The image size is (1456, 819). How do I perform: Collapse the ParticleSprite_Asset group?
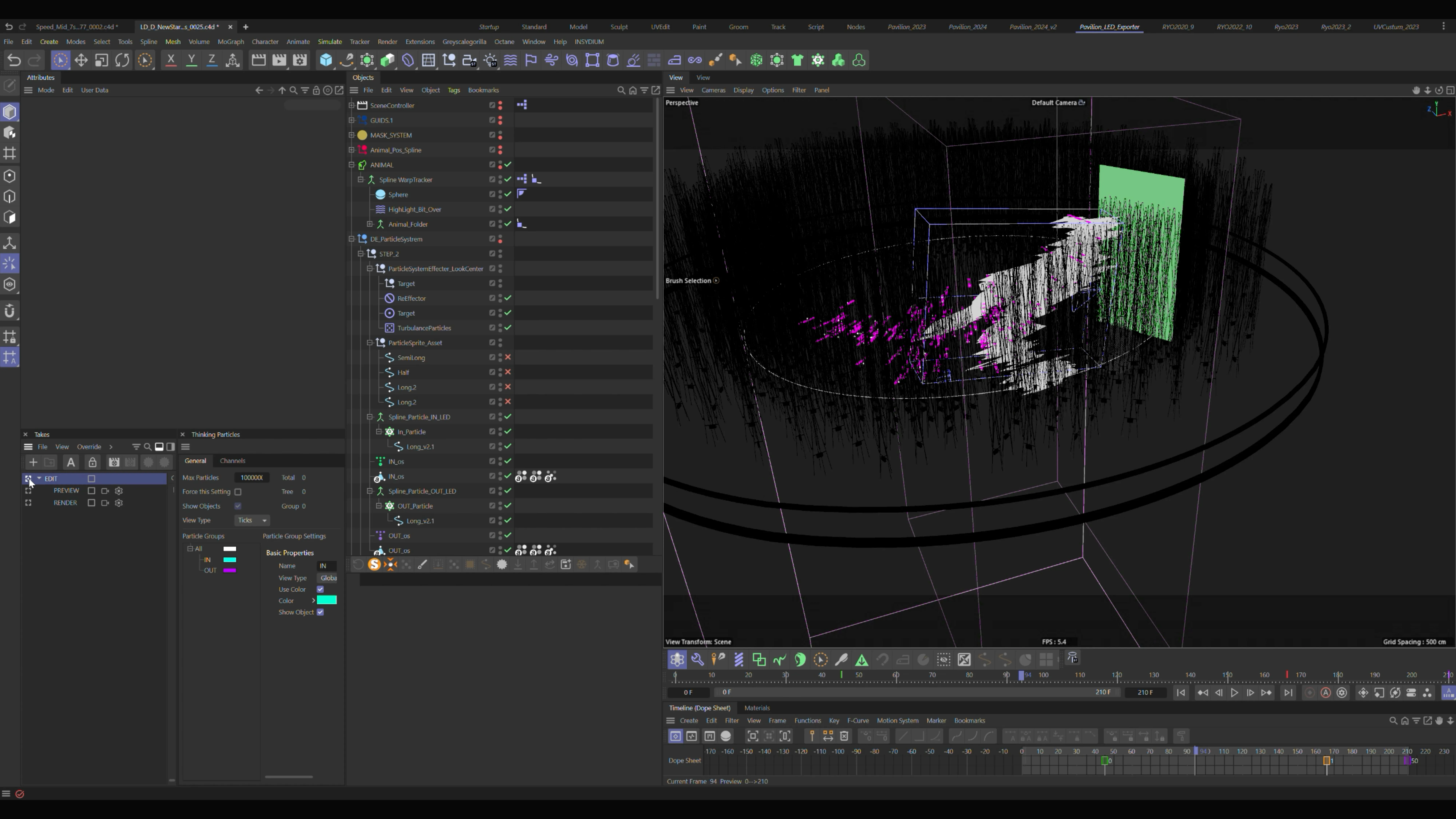click(x=370, y=343)
